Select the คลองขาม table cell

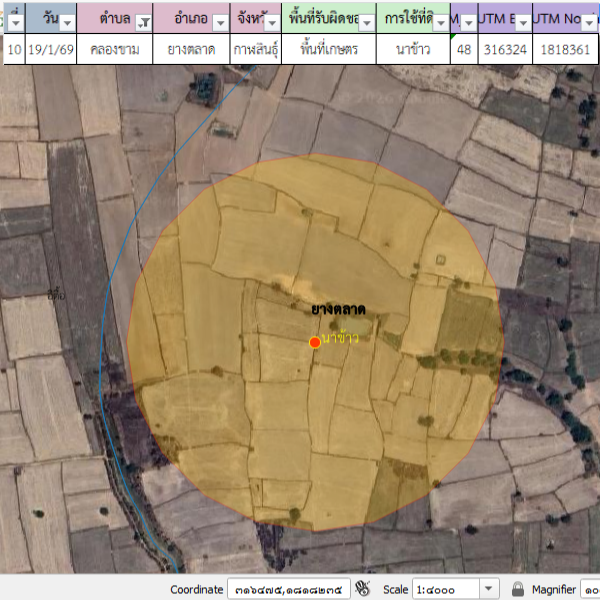pos(114,49)
